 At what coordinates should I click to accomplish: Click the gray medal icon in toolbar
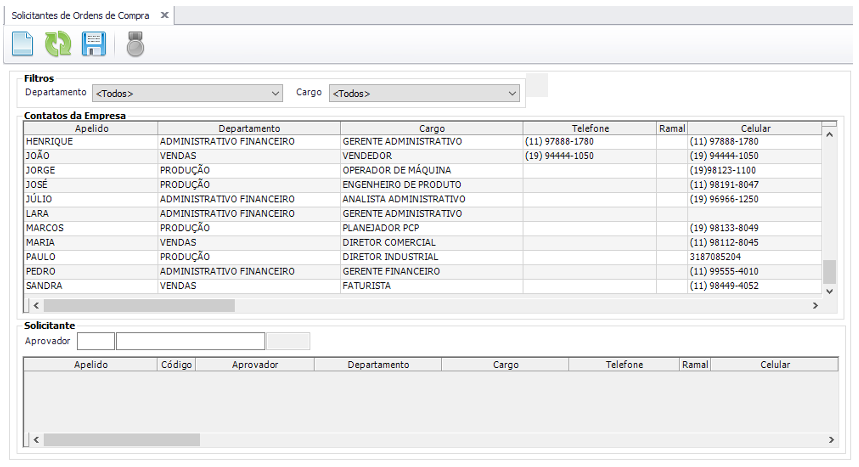click(135, 44)
